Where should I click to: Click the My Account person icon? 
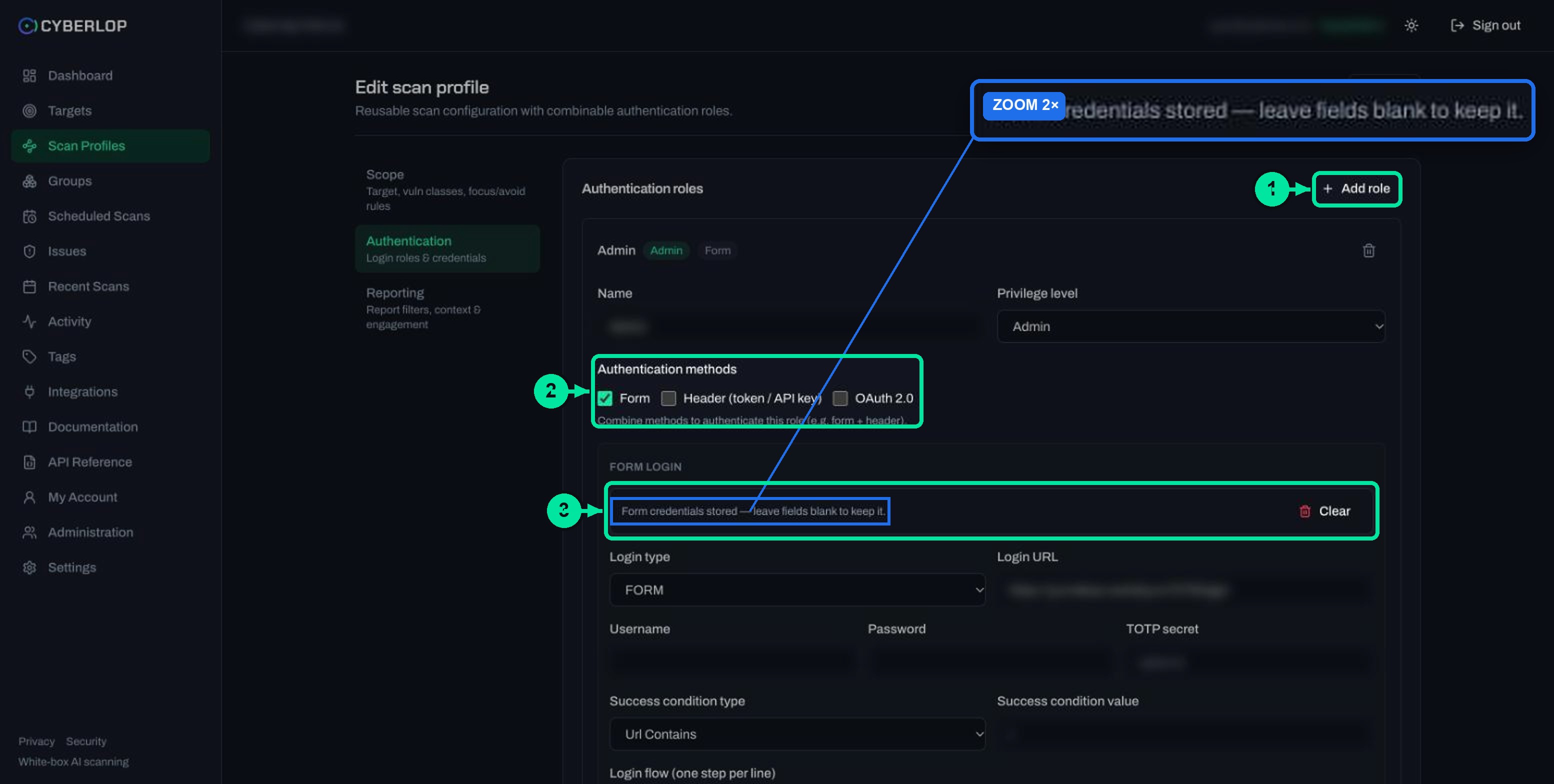pyautogui.click(x=29, y=497)
